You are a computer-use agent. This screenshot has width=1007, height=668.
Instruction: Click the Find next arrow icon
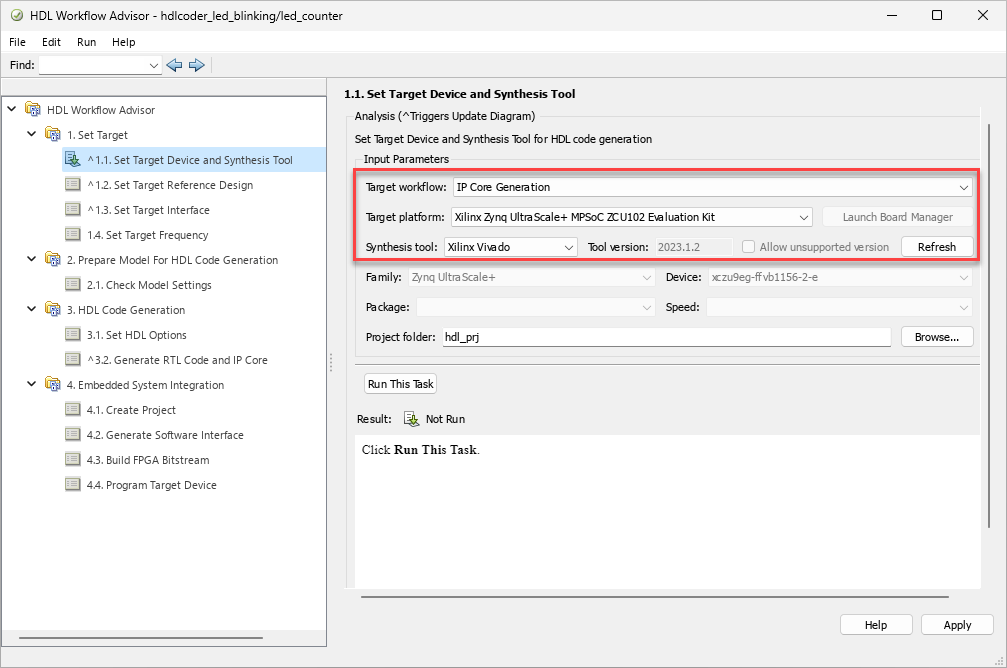[x=197, y=65]
